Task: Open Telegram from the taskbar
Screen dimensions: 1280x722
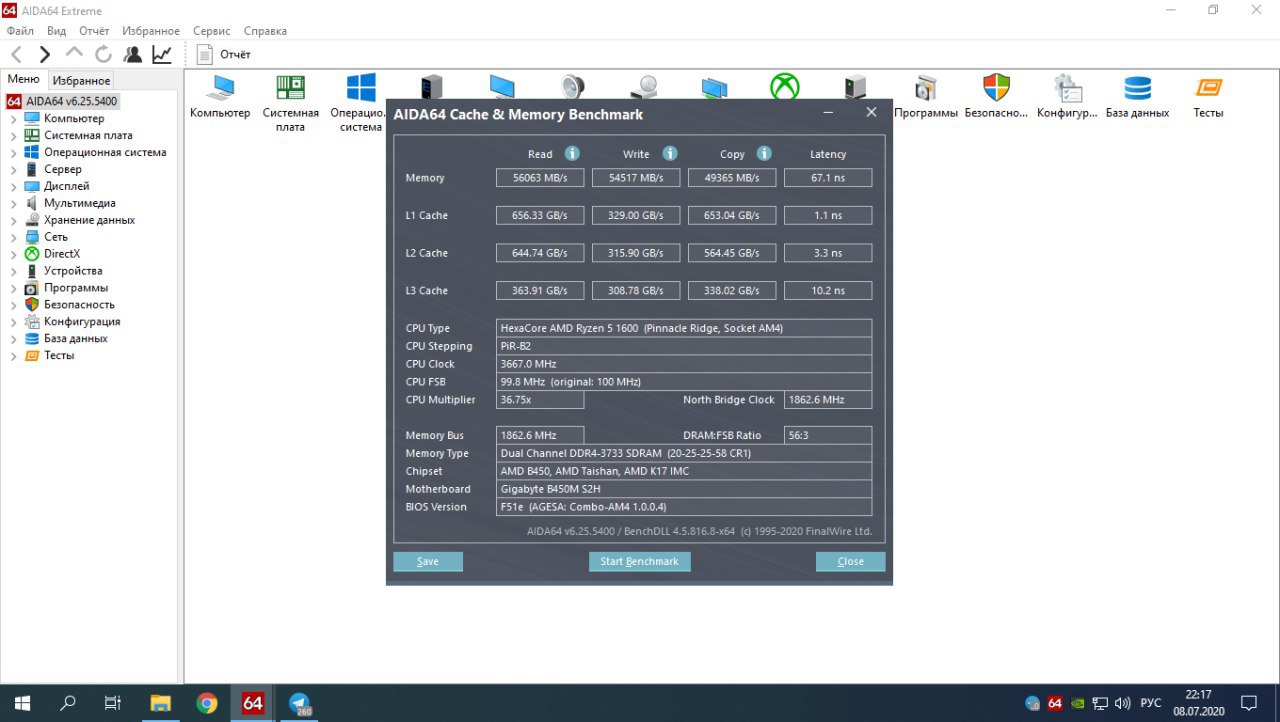Action: [299, 703]
